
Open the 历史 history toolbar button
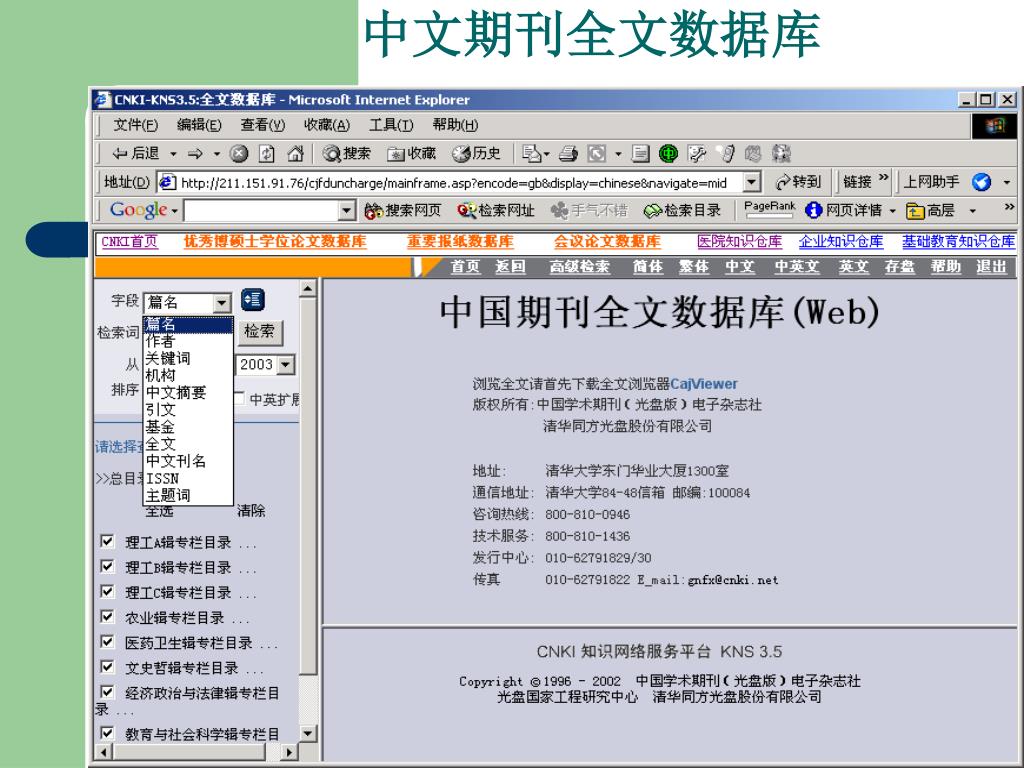click(477, 153)
